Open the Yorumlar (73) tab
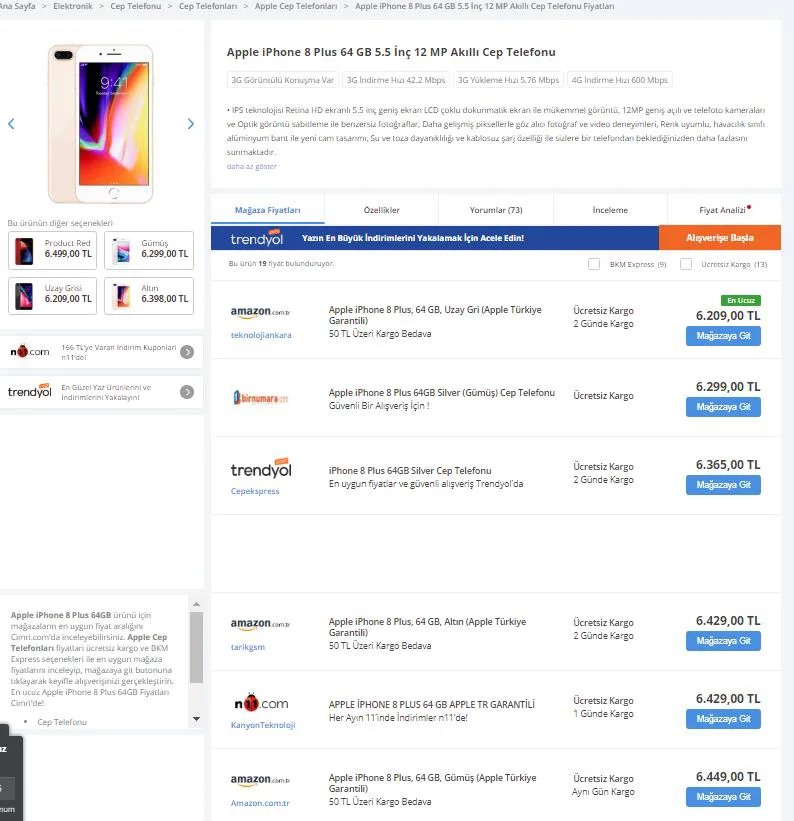Screen dimensions: 794x821 [x=496, y=210]
